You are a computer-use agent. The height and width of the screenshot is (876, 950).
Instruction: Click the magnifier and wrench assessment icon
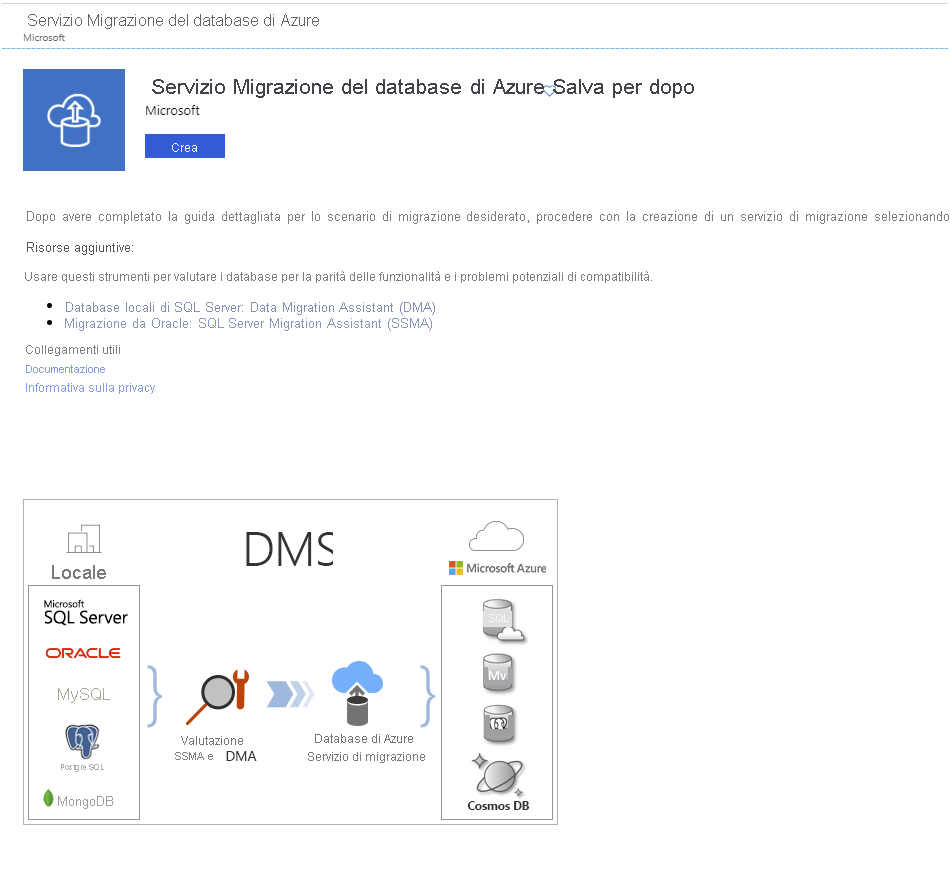pos(218,696)
